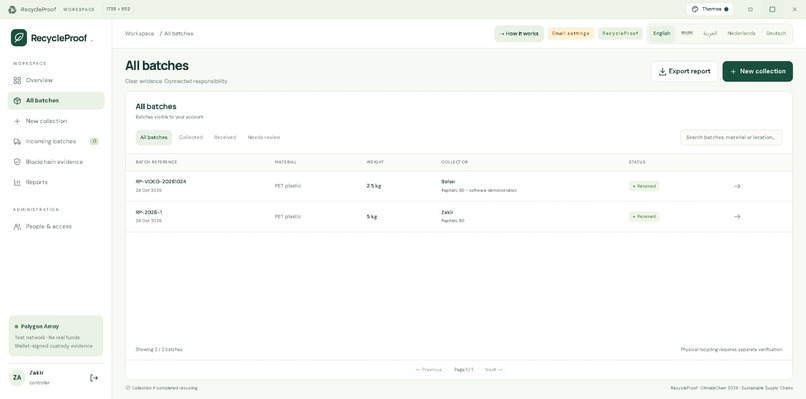
Task: Click collector name Bahar
Action: tap(448, 182)
